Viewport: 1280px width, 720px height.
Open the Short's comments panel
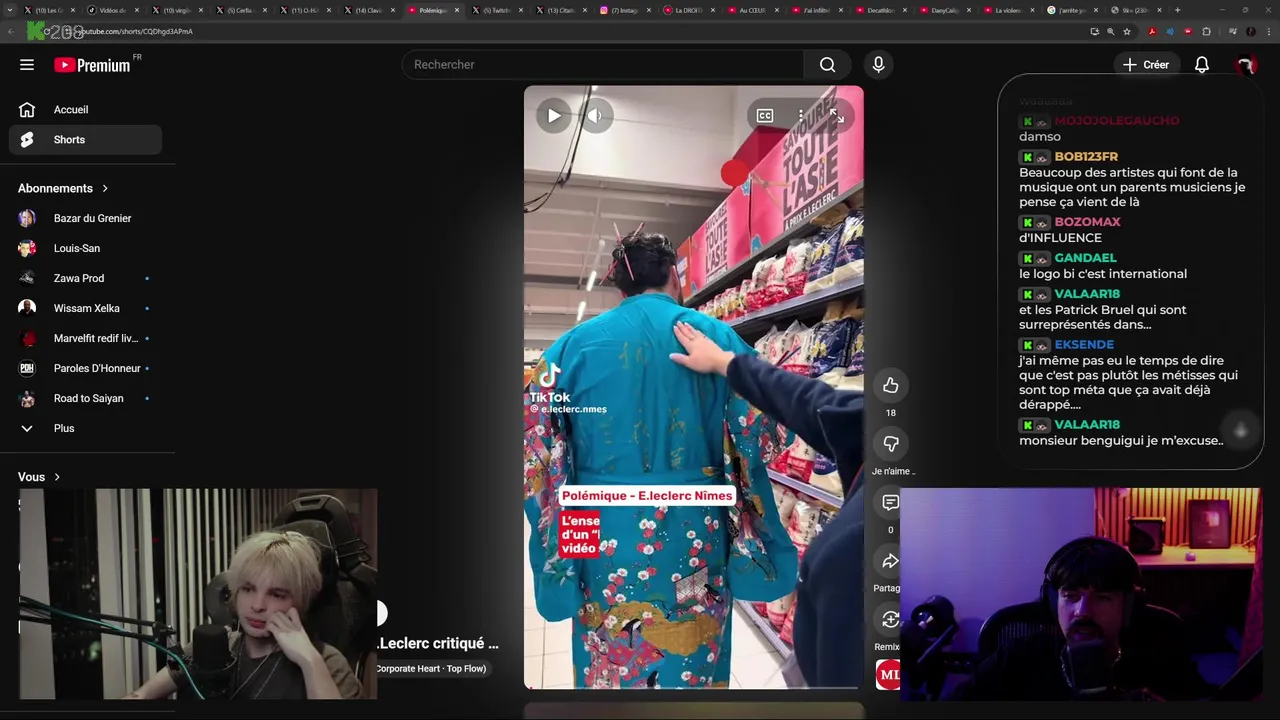tap(890, 502)
